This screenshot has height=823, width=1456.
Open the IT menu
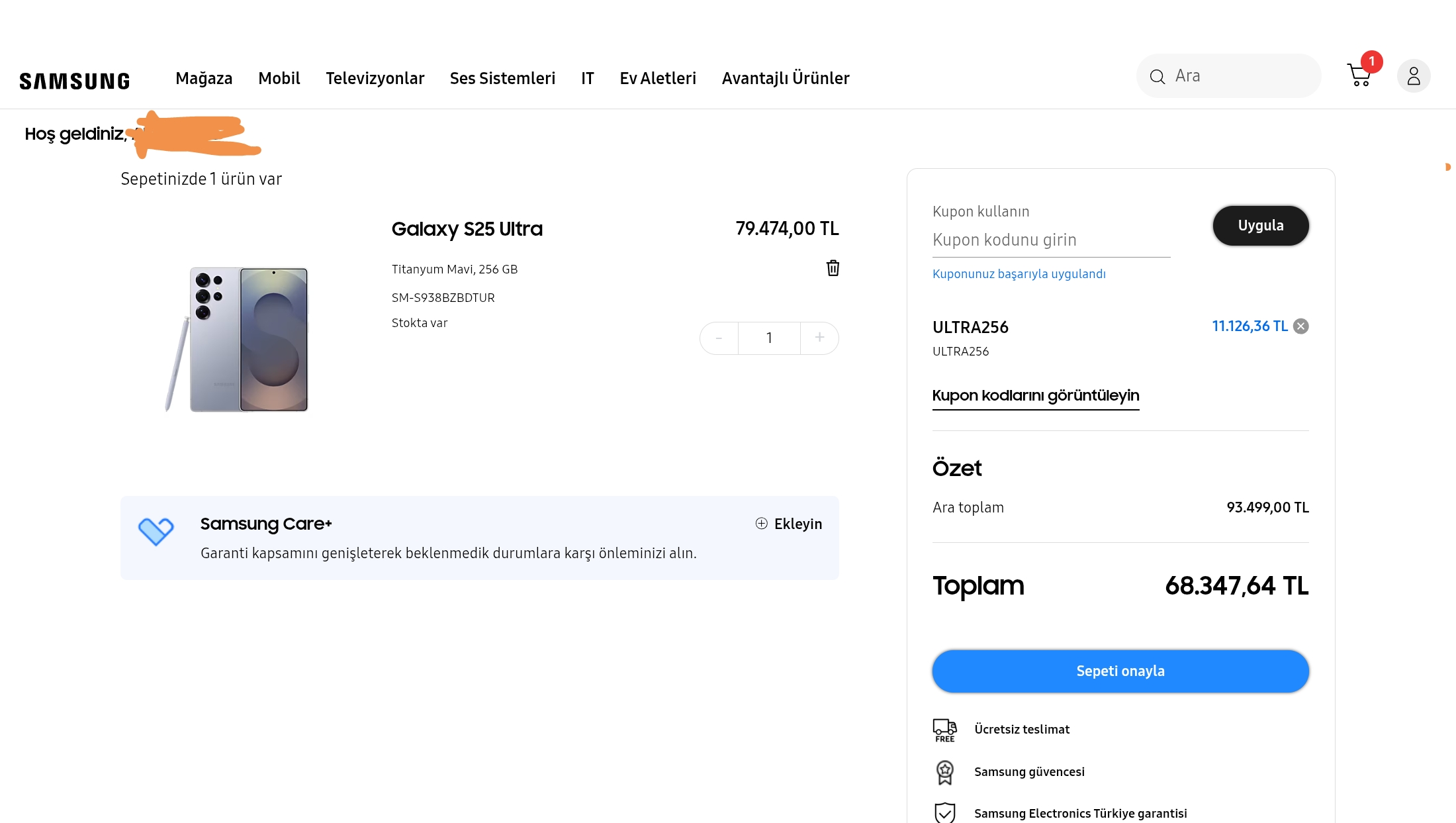pos(588,78)
